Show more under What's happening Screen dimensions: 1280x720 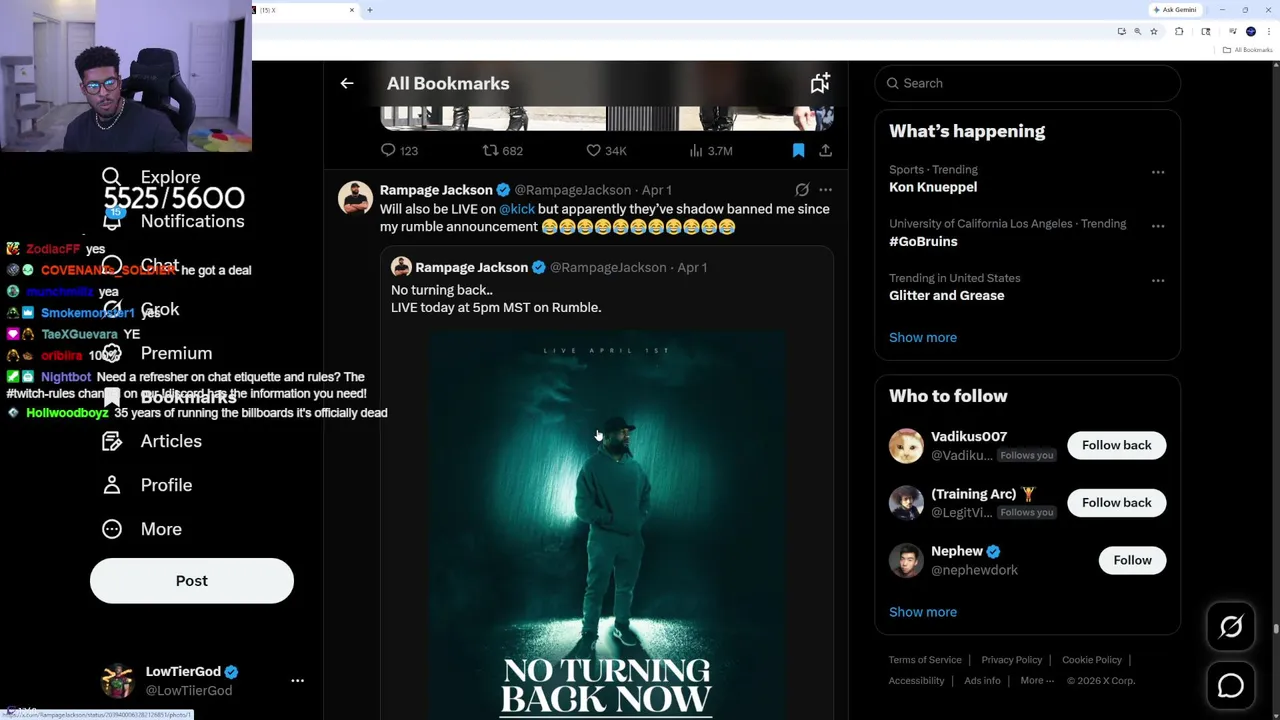pyautogui.click(x=923, y=337)
